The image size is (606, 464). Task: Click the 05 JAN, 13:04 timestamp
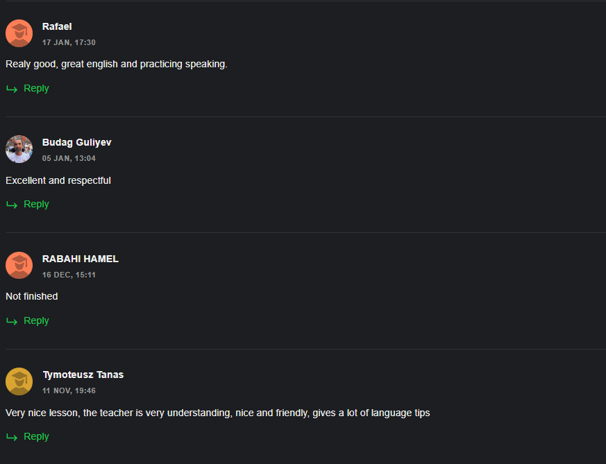(x=69, y=158)
